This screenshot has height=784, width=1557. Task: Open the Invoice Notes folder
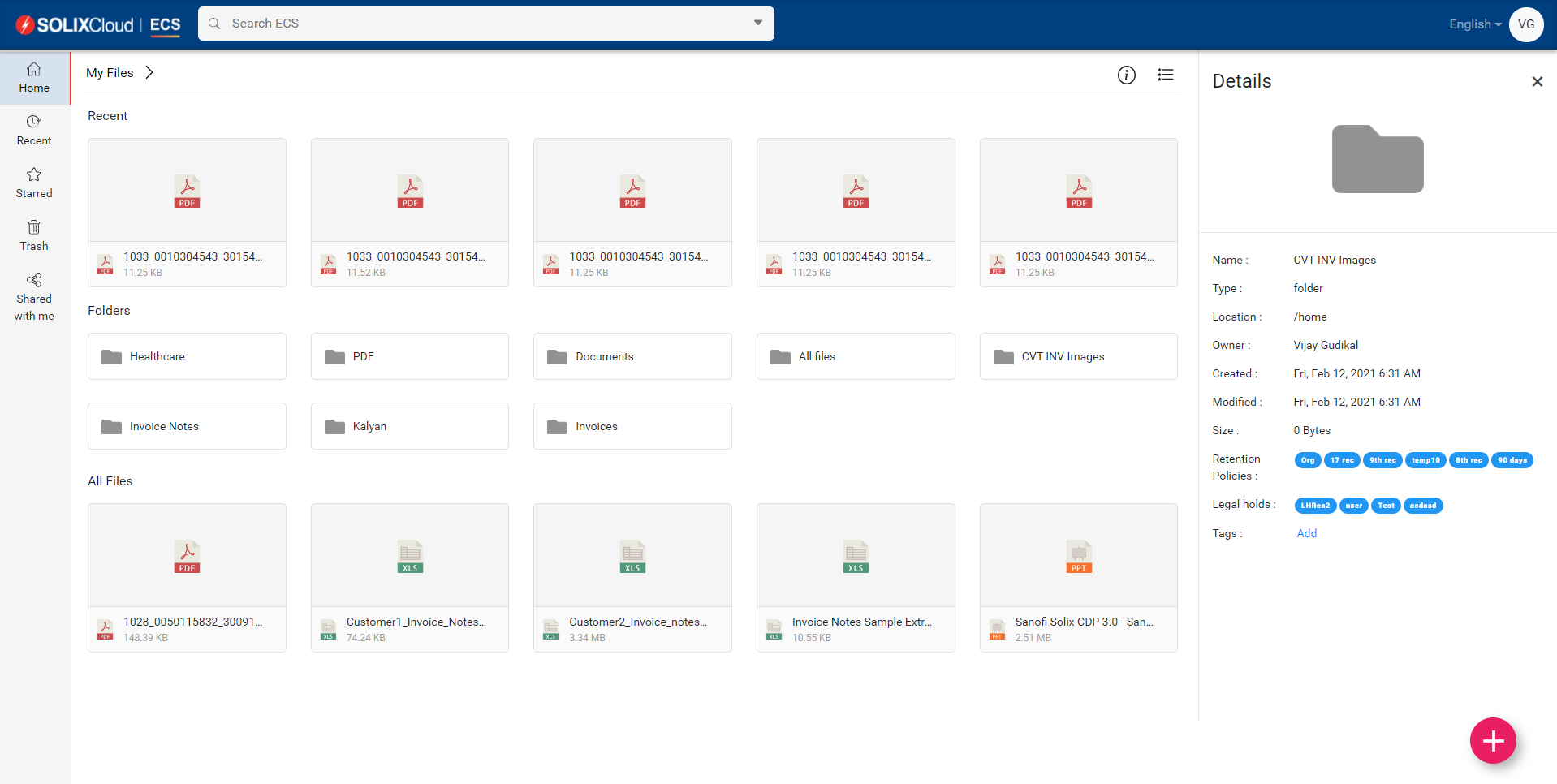click(187, 425)
